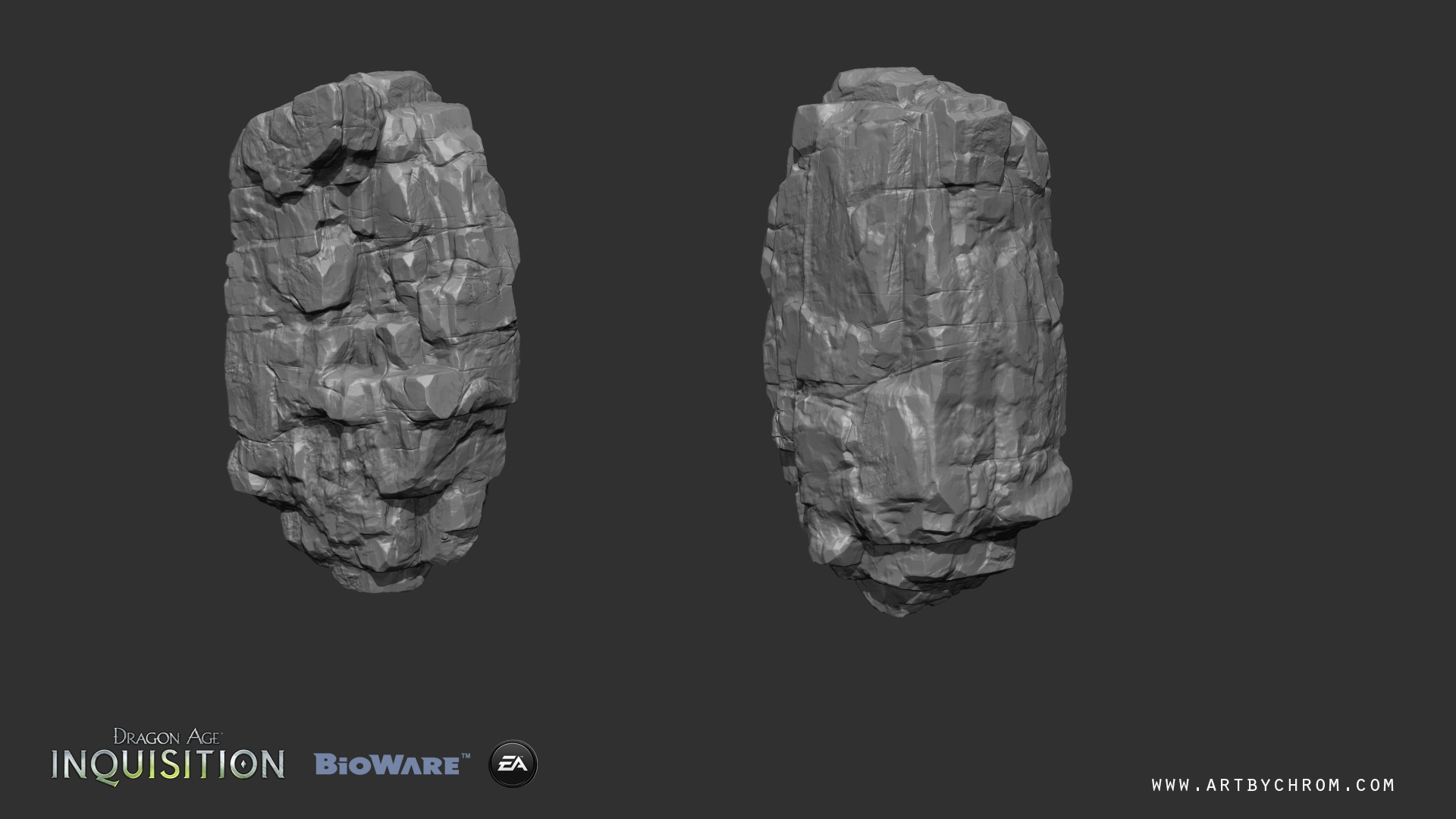
Task: Click the BioWare logo
Action: (x=392, y=764)
